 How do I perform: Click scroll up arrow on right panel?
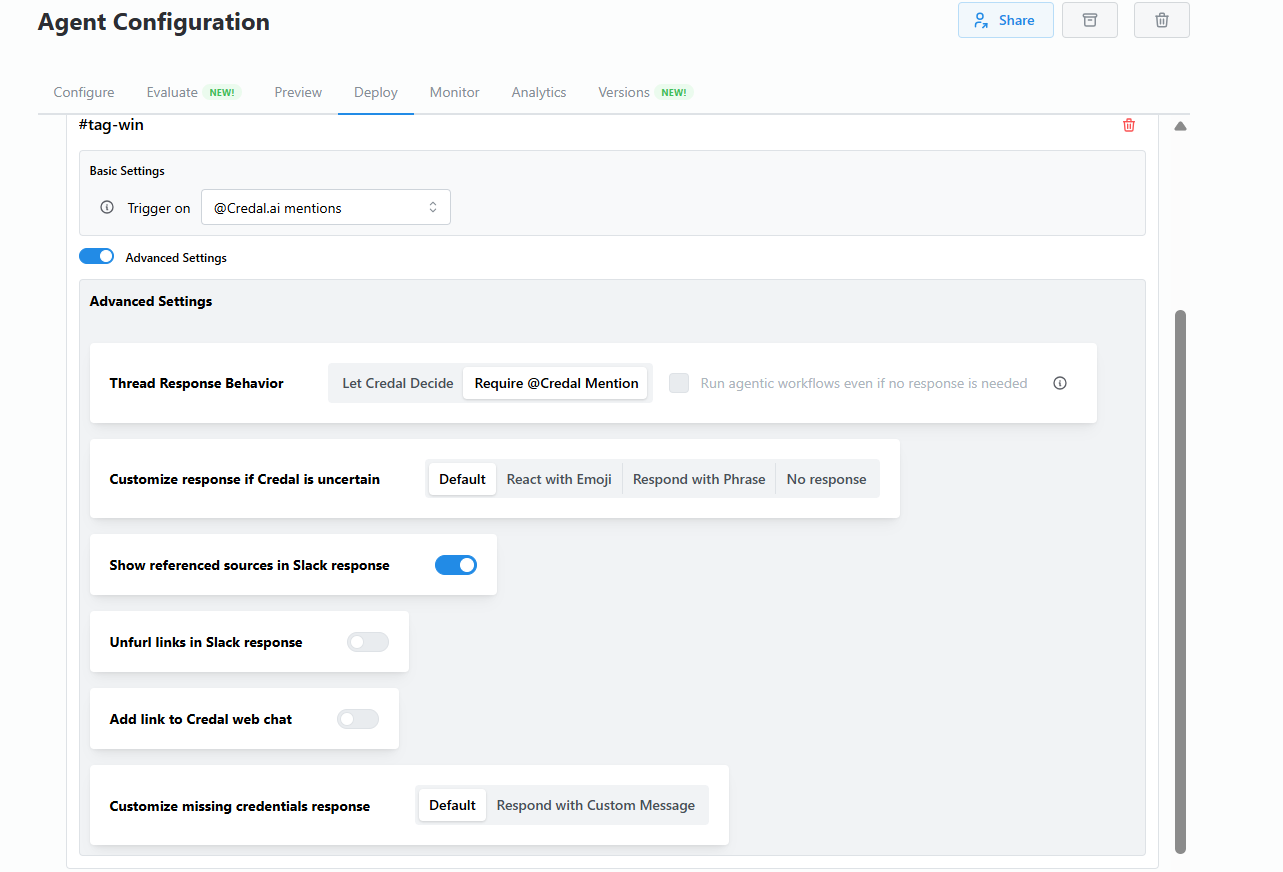(1180, 127)
